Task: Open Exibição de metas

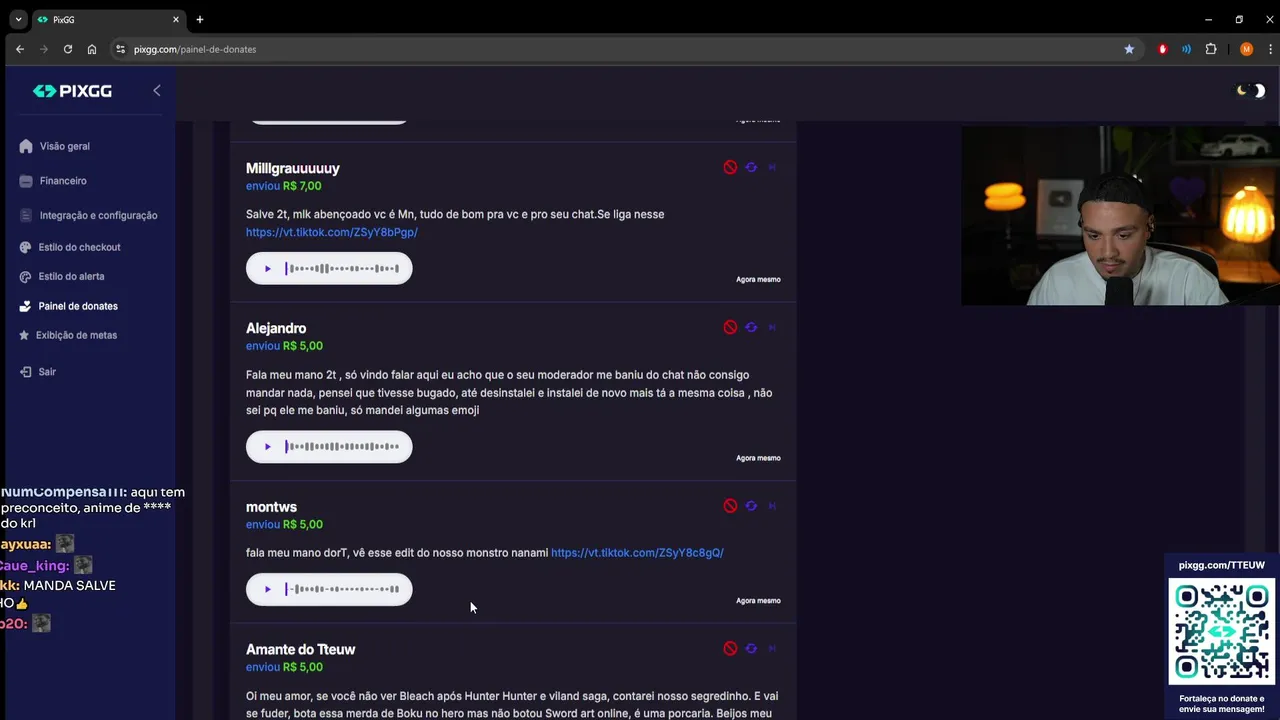Action: click(x=76, y=335)
